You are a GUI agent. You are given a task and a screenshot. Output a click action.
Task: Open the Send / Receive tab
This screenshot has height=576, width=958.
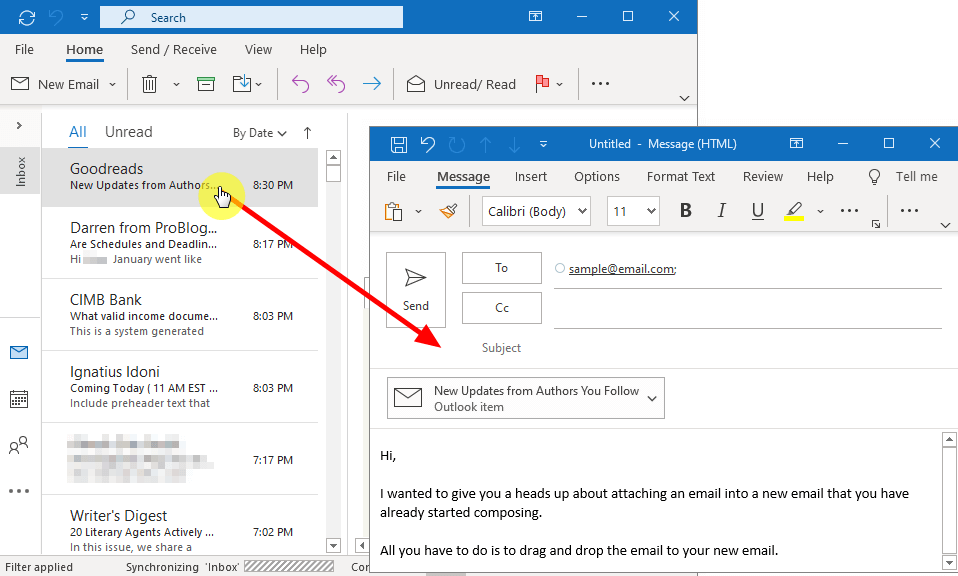(174, 49)
